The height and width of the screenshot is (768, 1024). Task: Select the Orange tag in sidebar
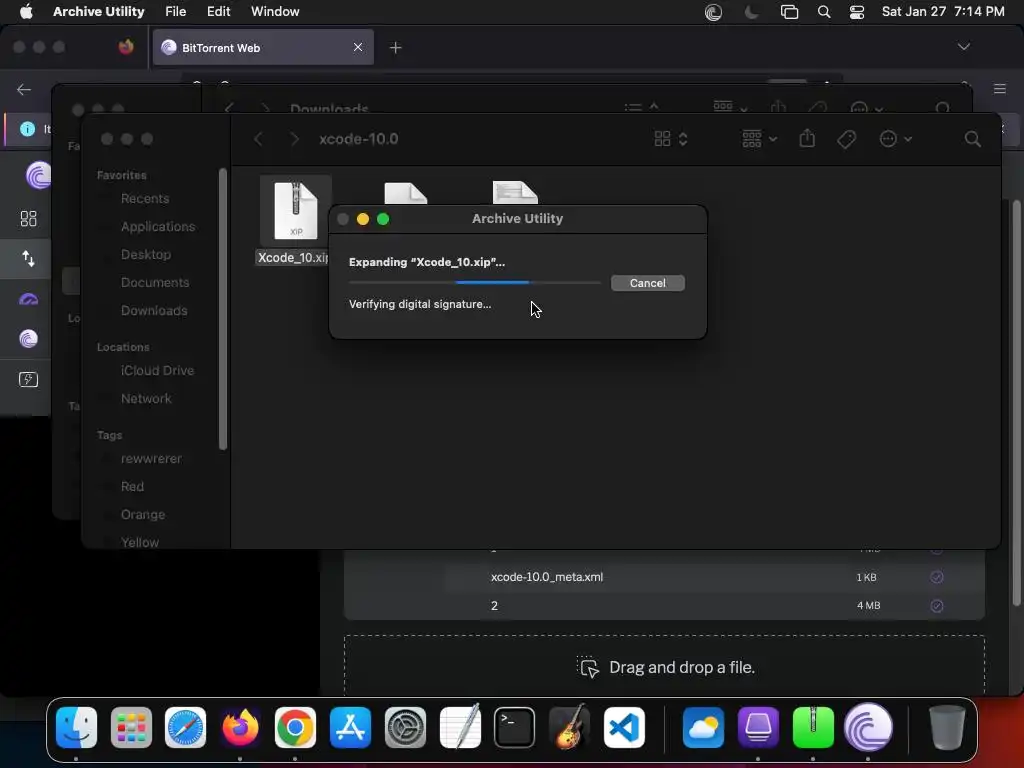pyautogui.click(x=142, y=515)
